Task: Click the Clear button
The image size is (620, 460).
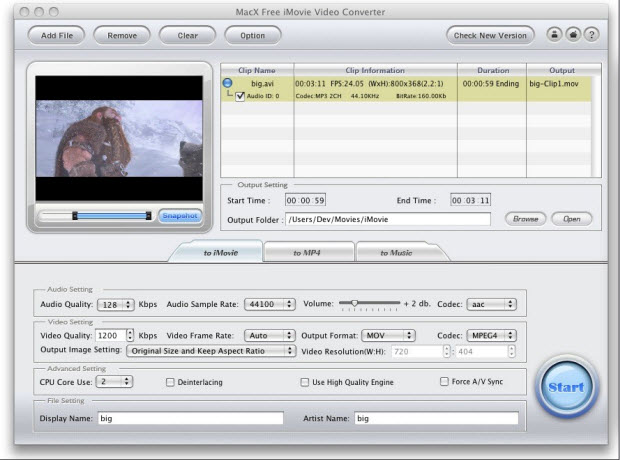Action: (187, 36)
